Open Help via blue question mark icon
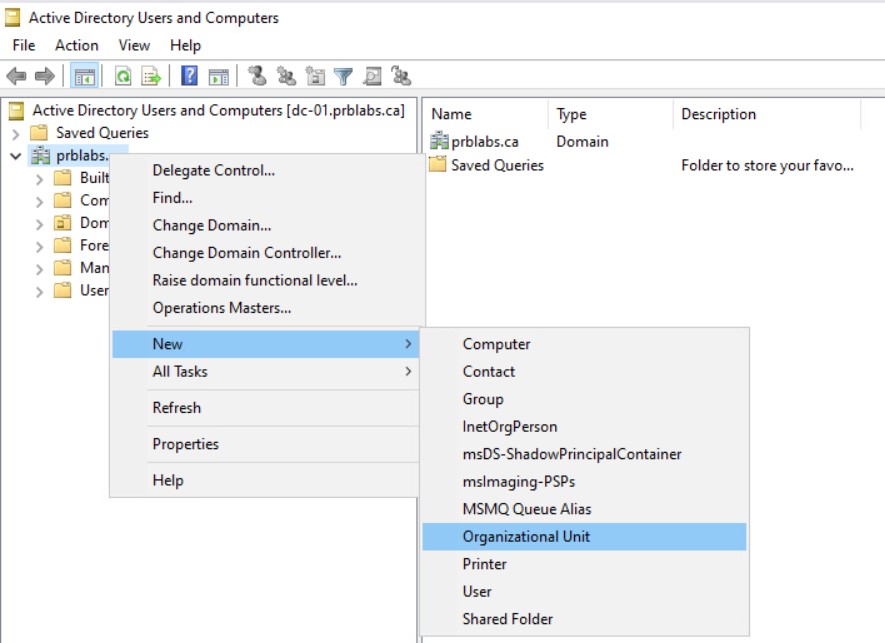 pyautogui.click(x=189, y=76)
